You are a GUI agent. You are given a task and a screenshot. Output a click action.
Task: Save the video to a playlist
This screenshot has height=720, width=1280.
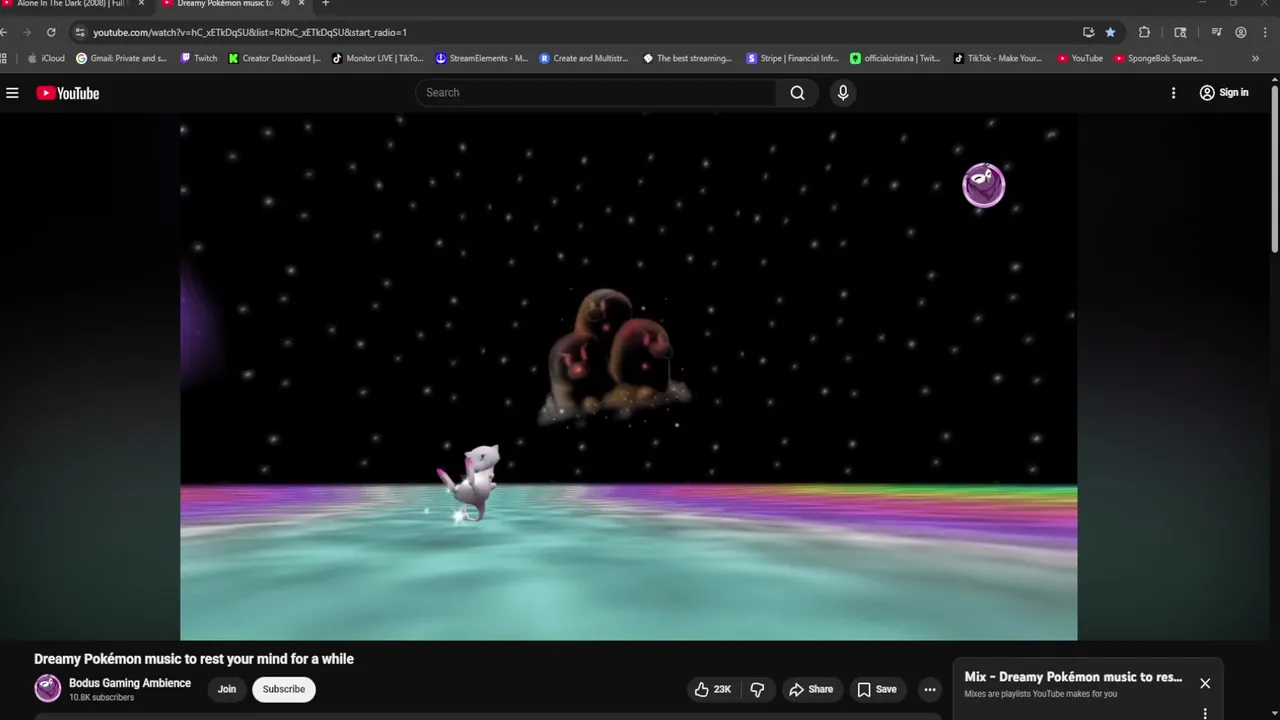(876, 689)
